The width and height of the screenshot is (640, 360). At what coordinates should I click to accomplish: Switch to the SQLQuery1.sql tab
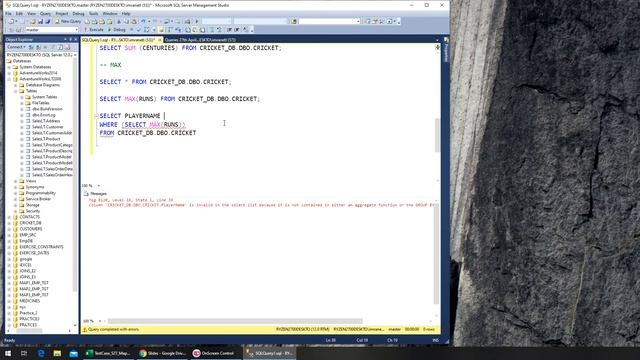click(x=118, y=40)
